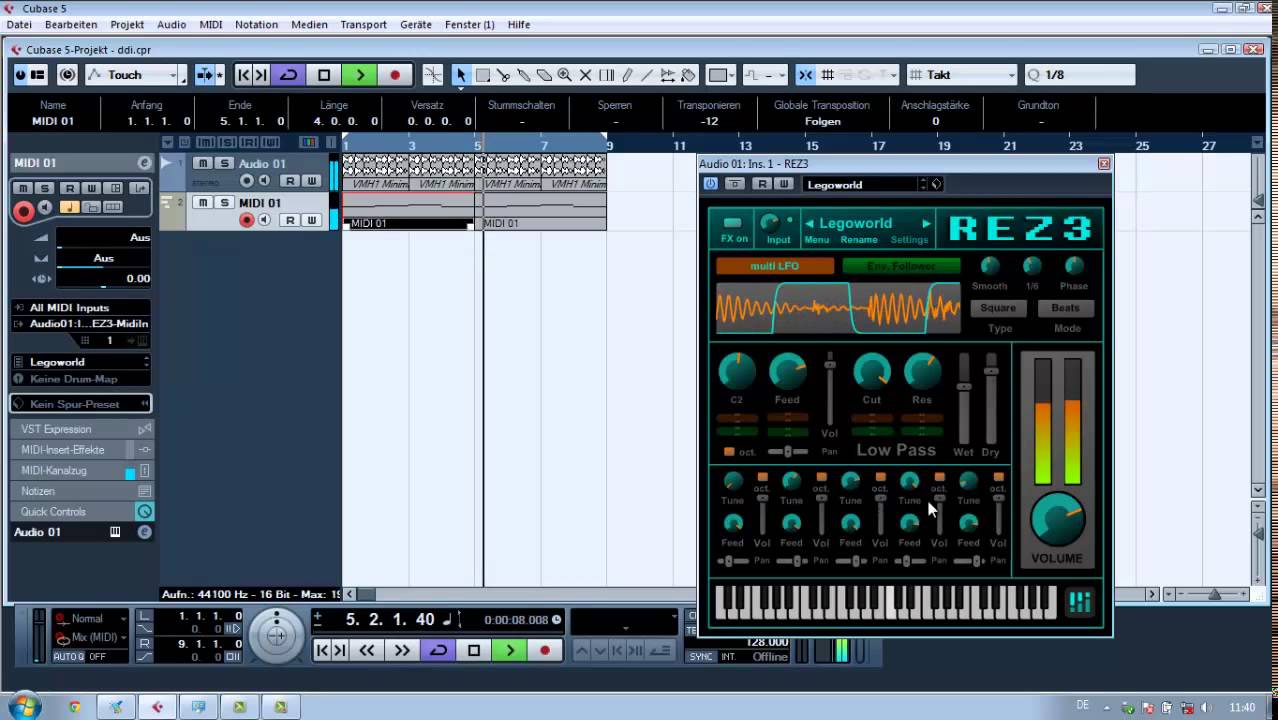Open the Snap type grid icon
Screen dimensions: 1278x720
pos(828,75)
